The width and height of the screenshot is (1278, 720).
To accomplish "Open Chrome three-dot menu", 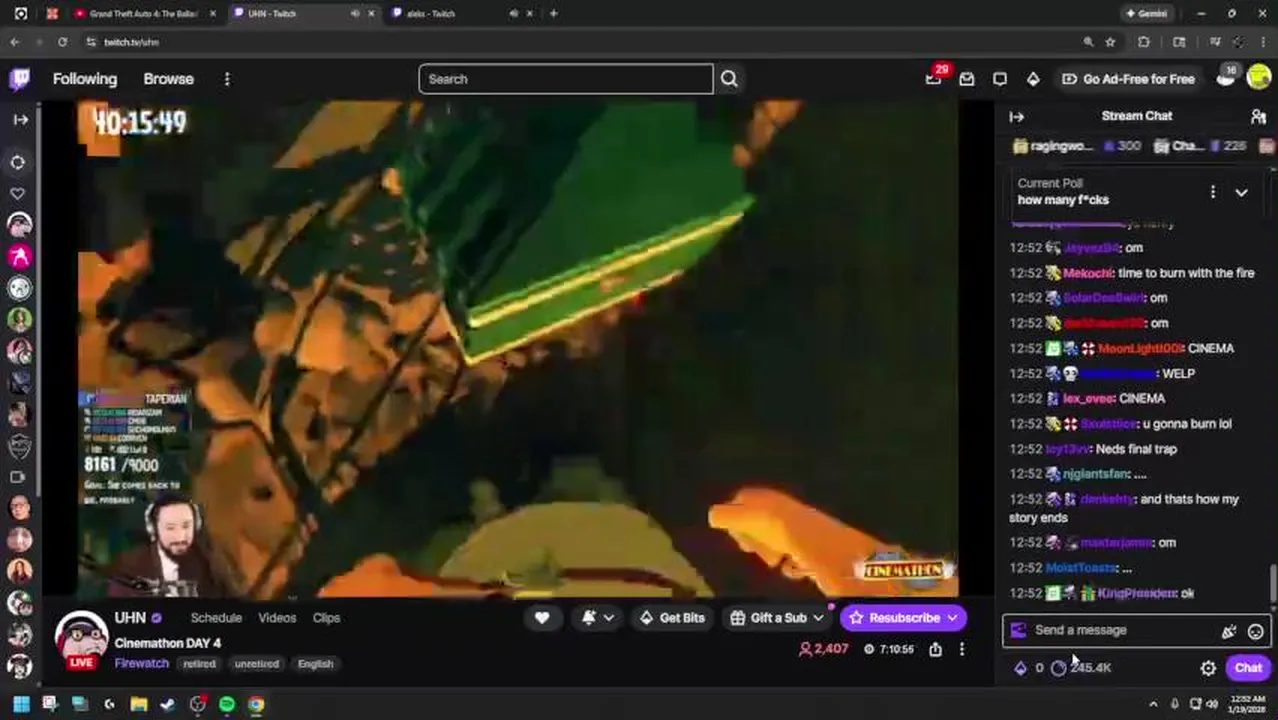I will coord(1263,42).
